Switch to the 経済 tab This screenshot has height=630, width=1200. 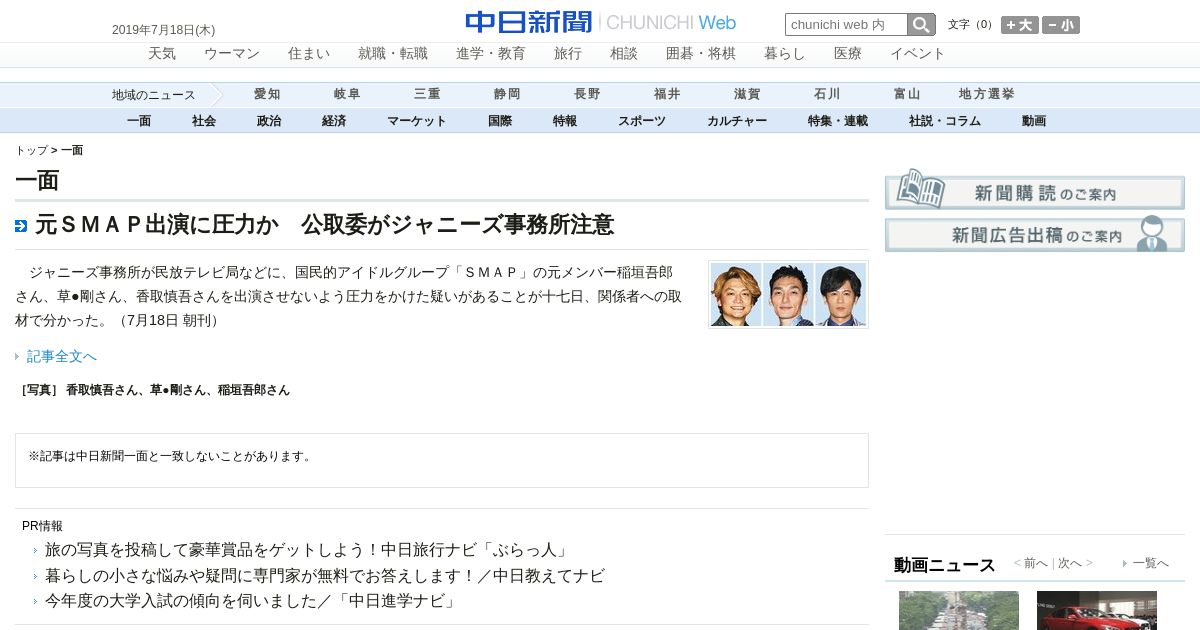tap(334, 121)
